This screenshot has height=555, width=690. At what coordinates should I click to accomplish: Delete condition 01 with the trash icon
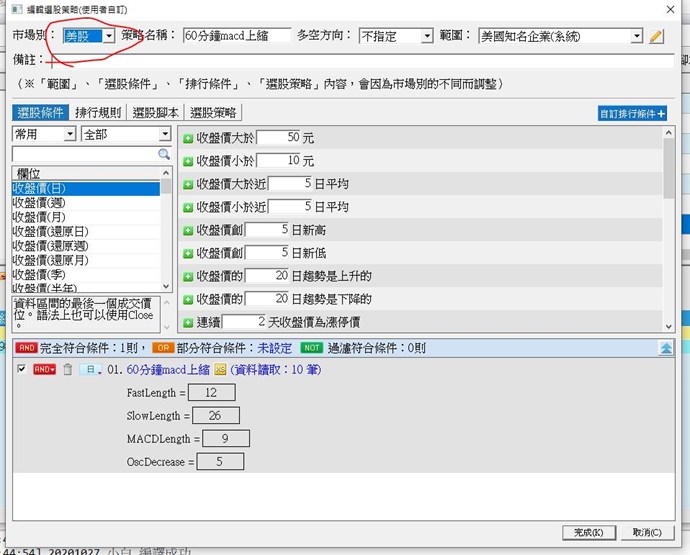tap(68, 370)
